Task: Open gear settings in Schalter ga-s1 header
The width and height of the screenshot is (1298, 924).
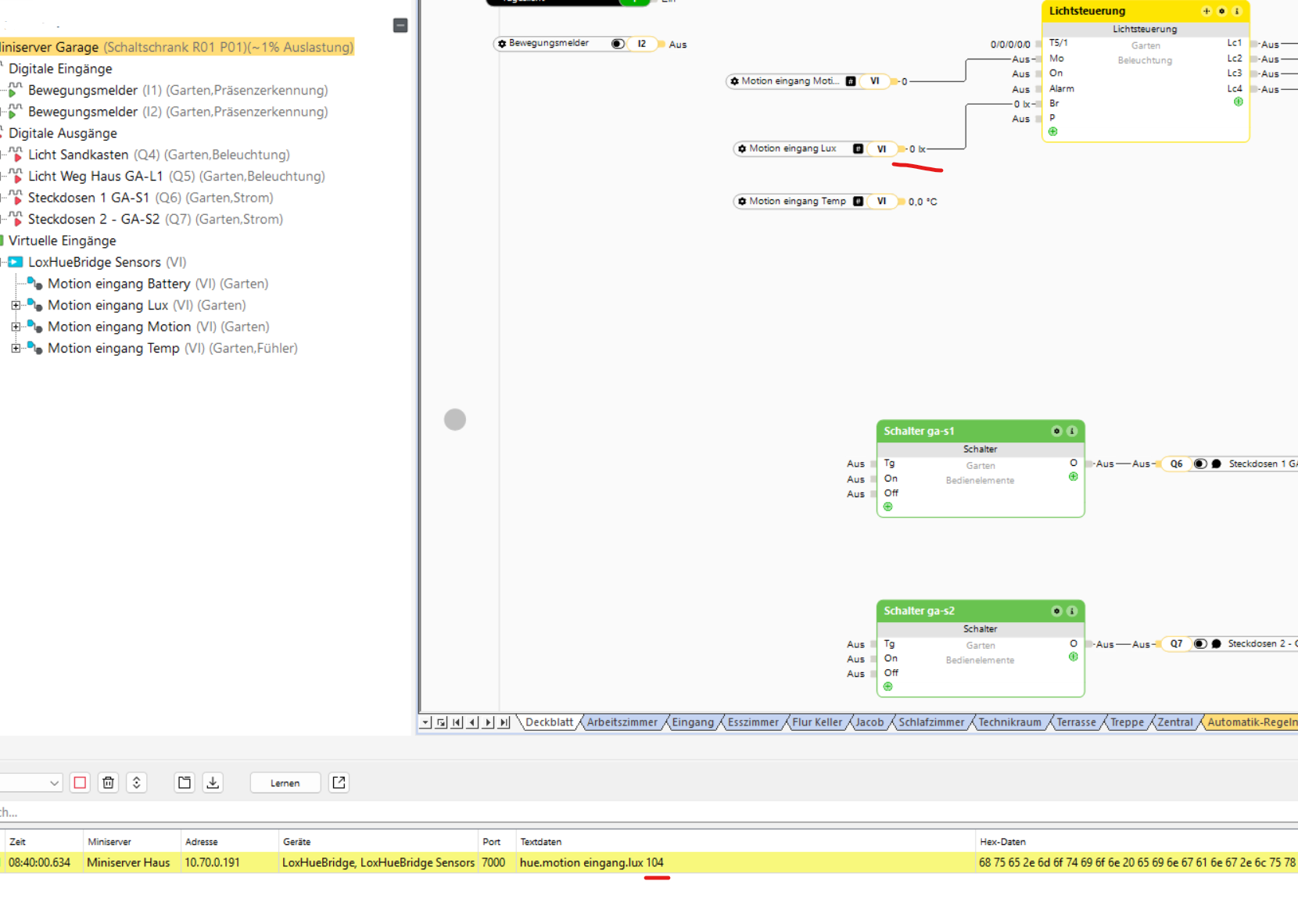Action: [x=1056, y=432]
